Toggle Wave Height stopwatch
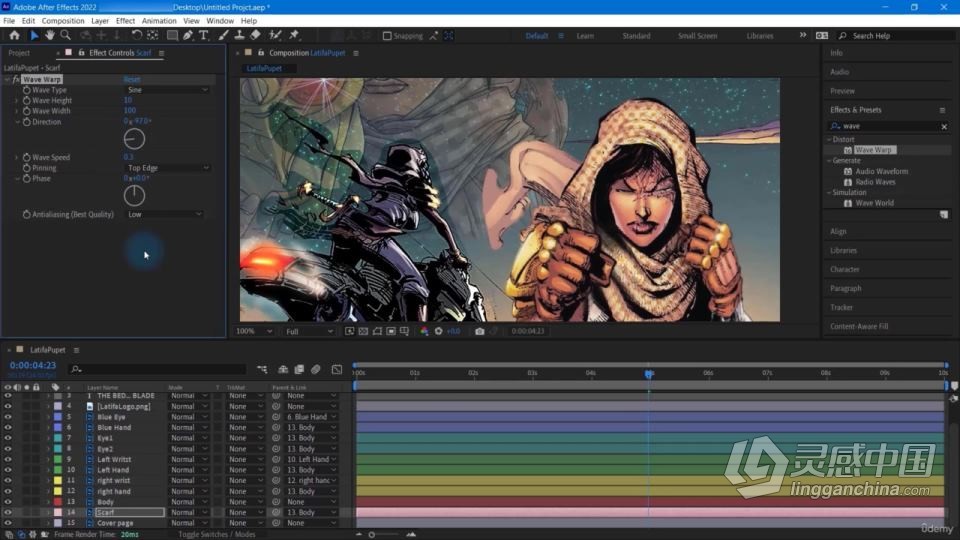 (x=26, y=100)
